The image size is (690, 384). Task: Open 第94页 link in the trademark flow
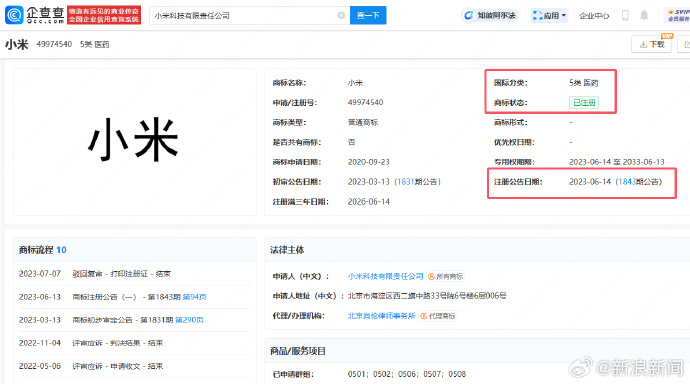coord(195,297)
